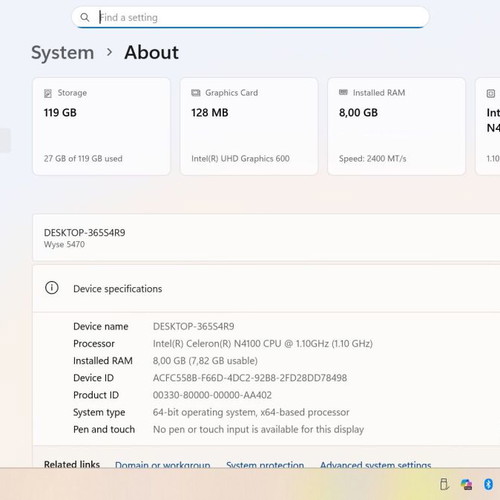Screen dimensions: 500x500
Task: Click the Device name label
Action: (101, 326)
